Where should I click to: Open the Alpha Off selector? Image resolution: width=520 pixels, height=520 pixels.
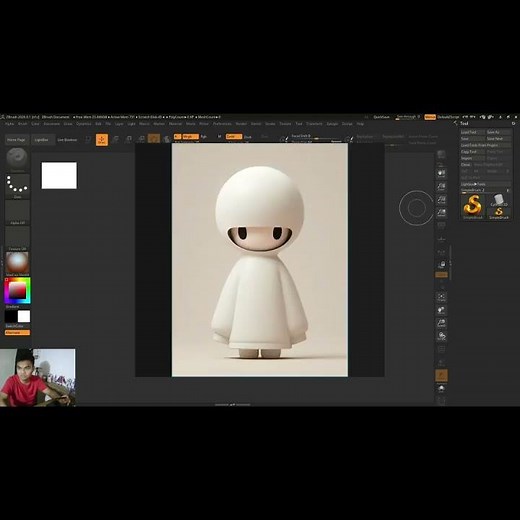[17, 212]
